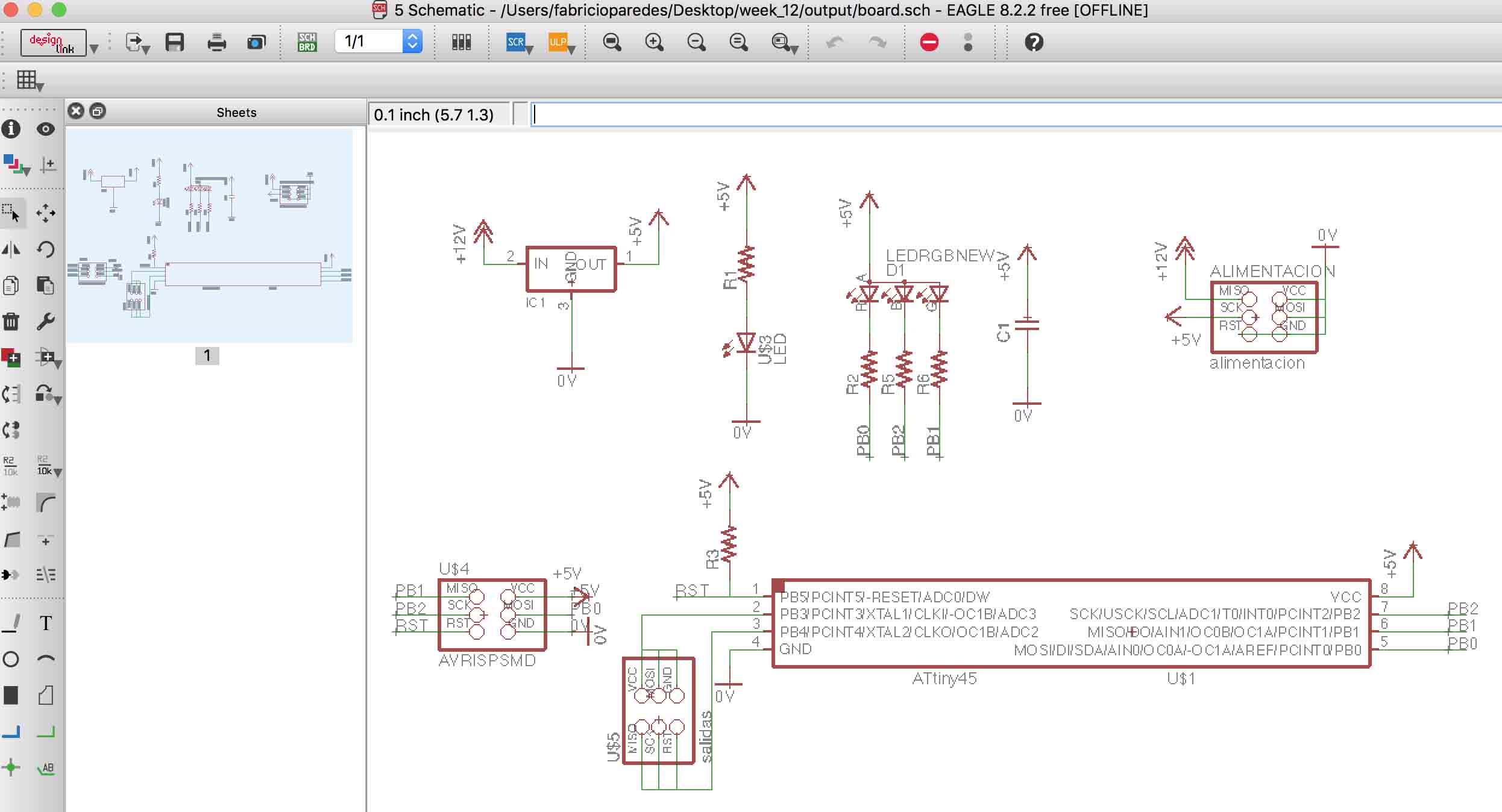Open the Info tool
This screenshot has width=1502, height=812.
pyautogui.click(x=11, y=129)
